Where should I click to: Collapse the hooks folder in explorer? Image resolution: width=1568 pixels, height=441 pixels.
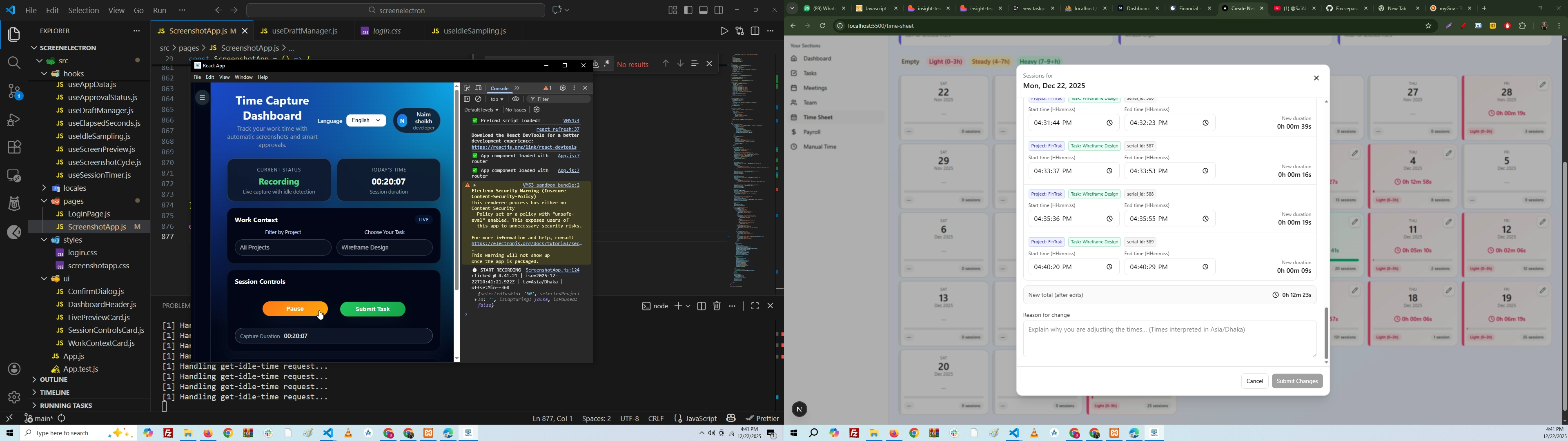[73, 73]
